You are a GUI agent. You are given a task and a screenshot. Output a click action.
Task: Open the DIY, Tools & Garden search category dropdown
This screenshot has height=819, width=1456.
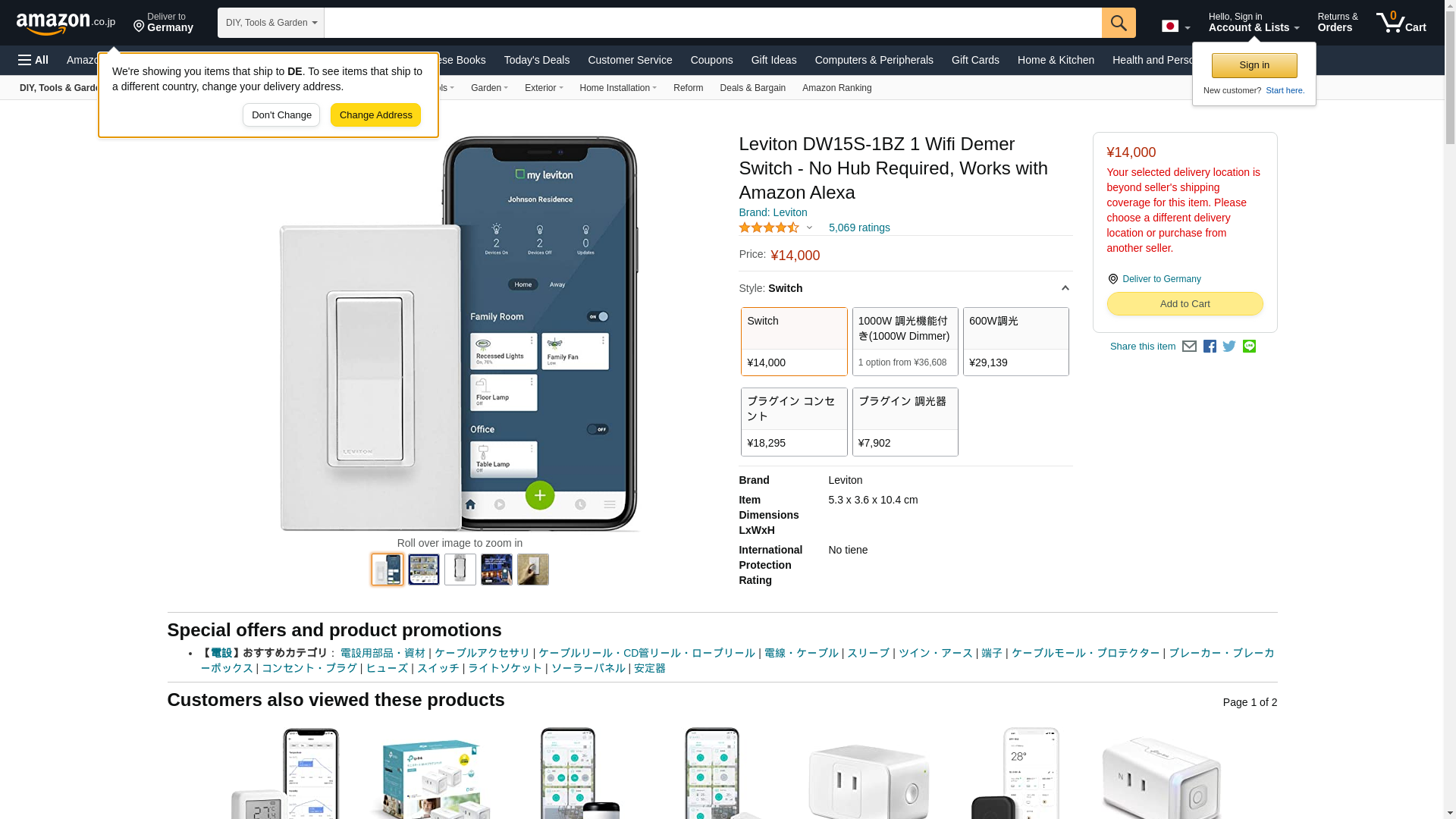coord(271,23)
